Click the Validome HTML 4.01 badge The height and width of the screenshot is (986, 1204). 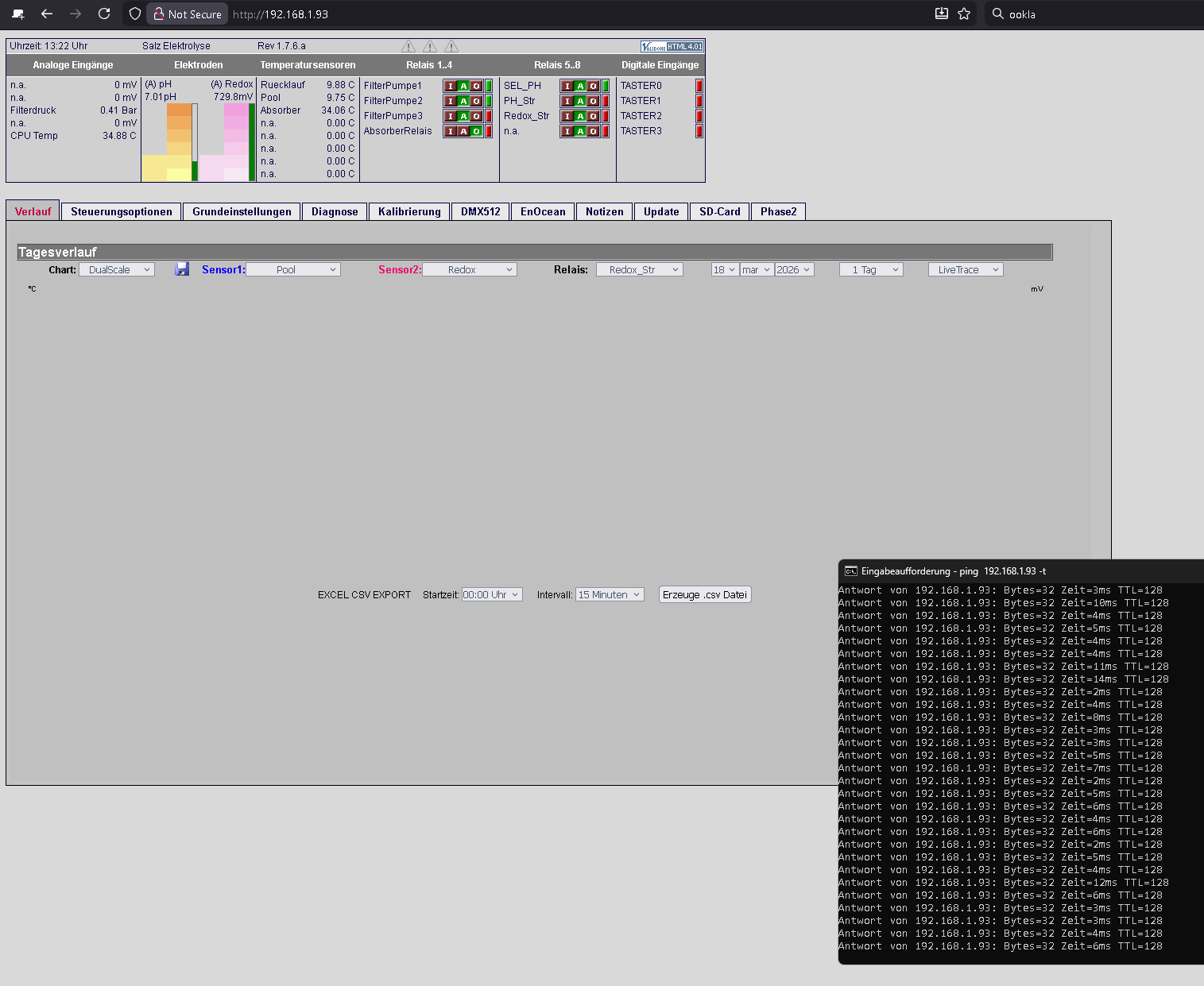click(x=672, y=46)
